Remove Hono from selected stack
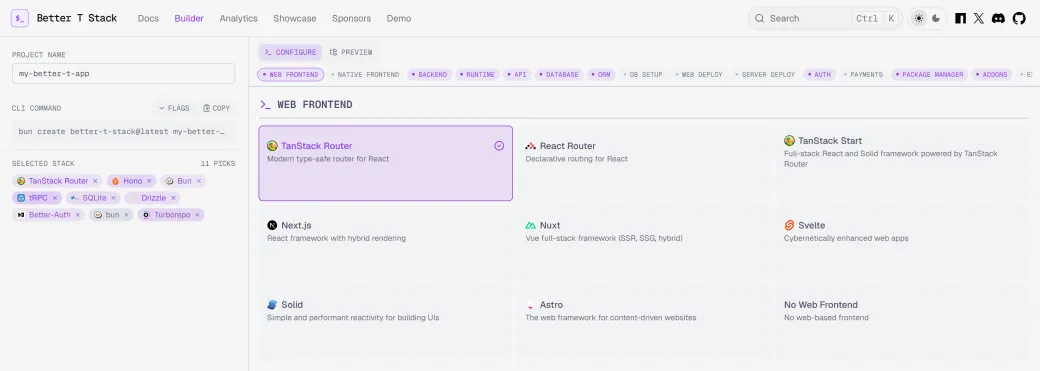The image size is (1040, 371). [149, 181]
